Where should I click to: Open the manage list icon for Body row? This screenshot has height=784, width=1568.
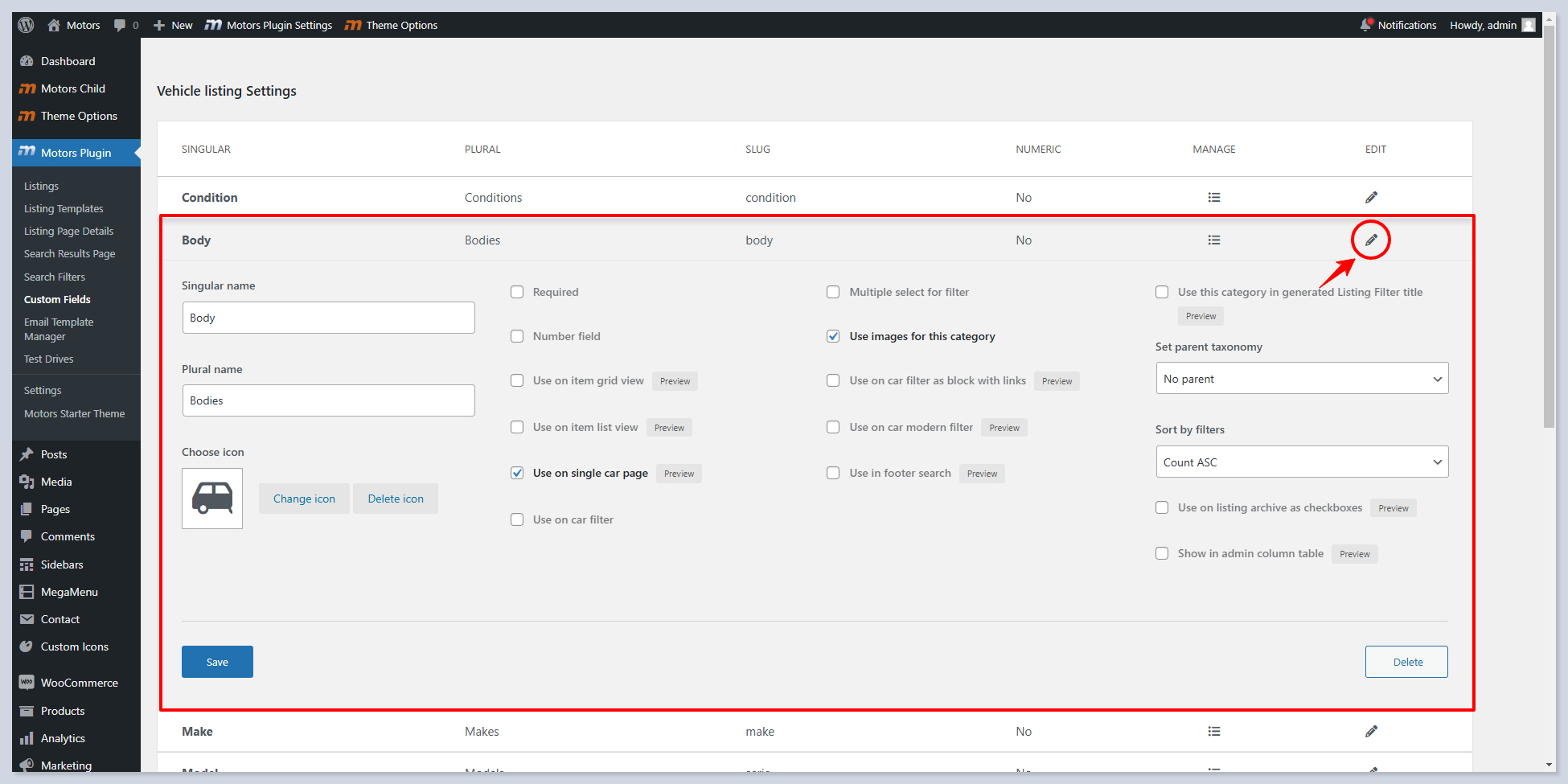(x=1213, y=240)
